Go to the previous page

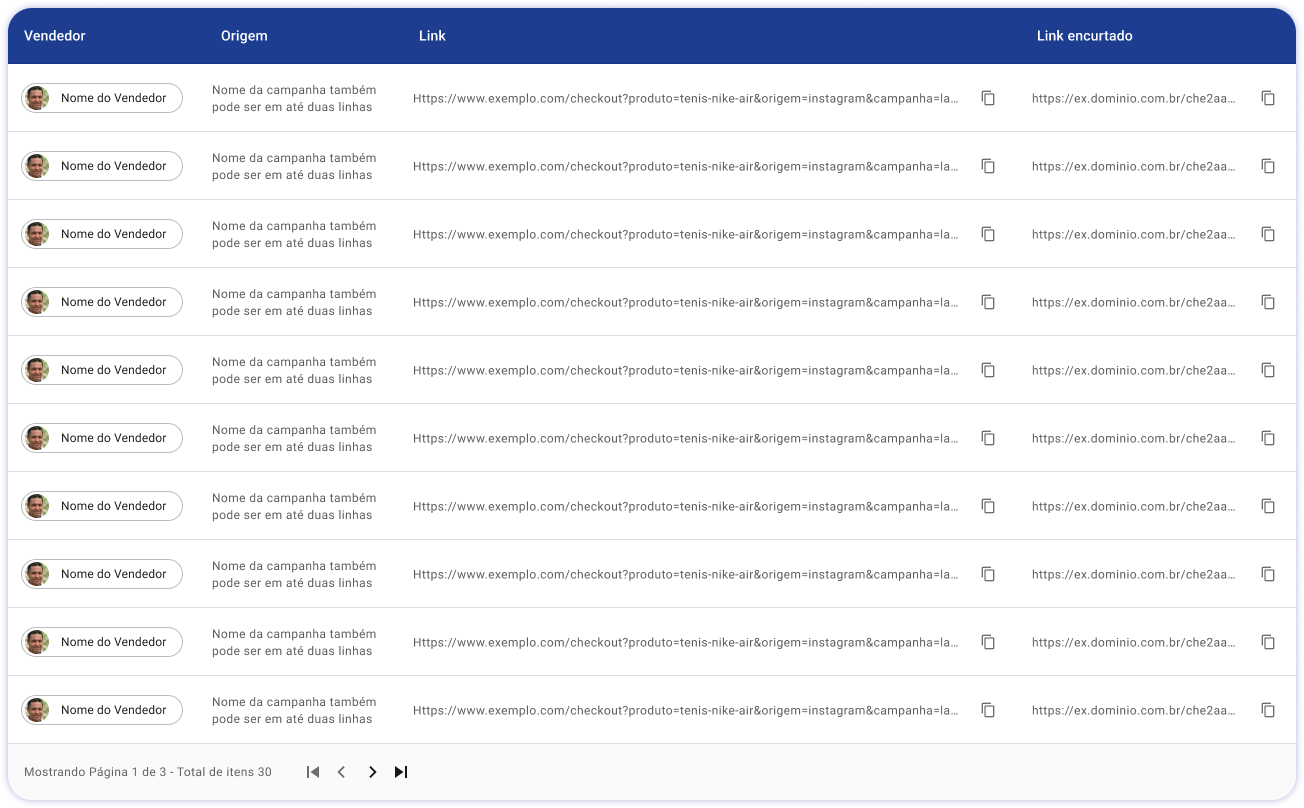(x=341, y=772)
